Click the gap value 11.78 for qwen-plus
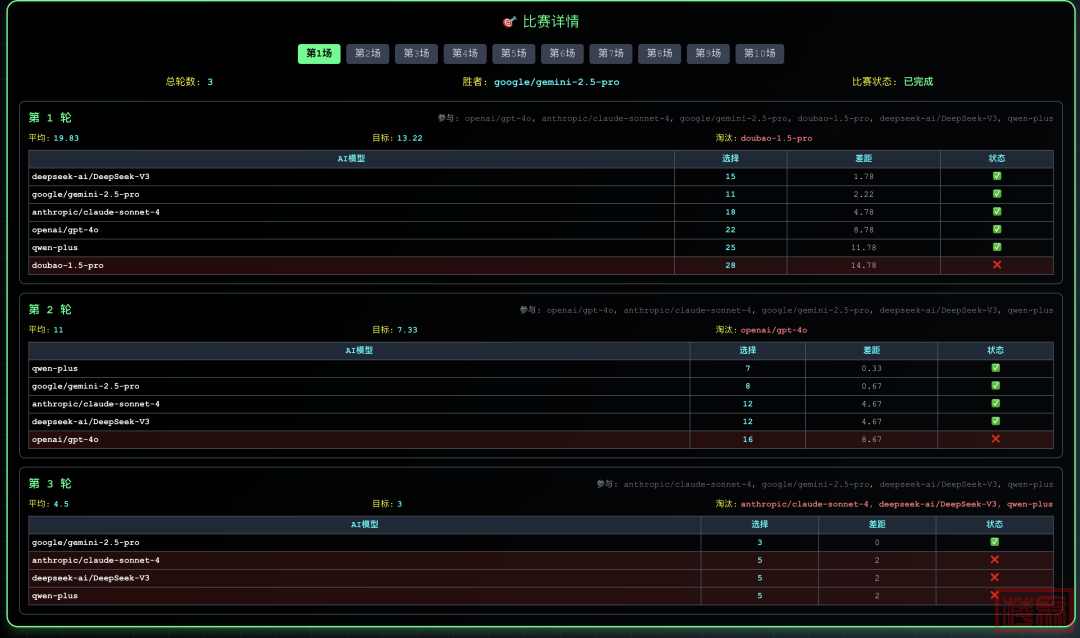1080x638 pixels. click(864, 248)
